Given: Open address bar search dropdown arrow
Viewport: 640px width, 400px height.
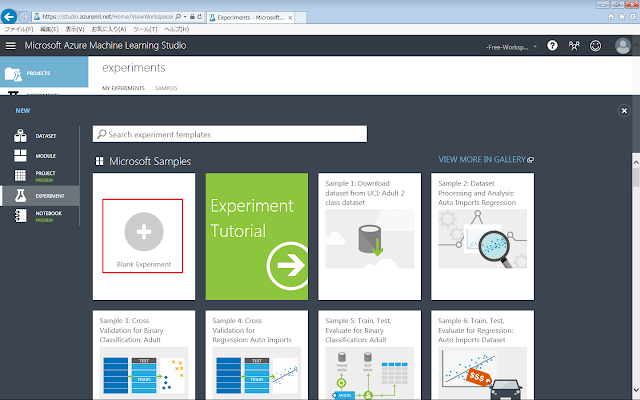Looking at the screenshot, I should tap(185, 17).
